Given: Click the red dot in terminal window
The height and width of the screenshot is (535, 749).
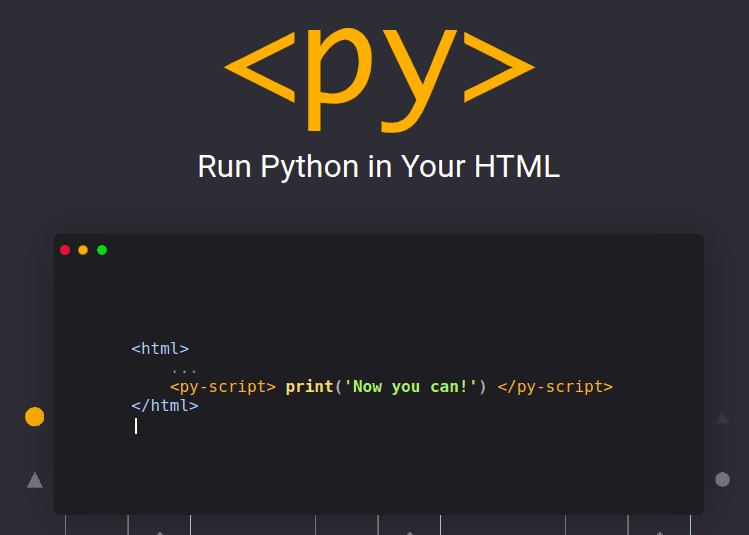Looking at the screenshot, I should (65, 250).
